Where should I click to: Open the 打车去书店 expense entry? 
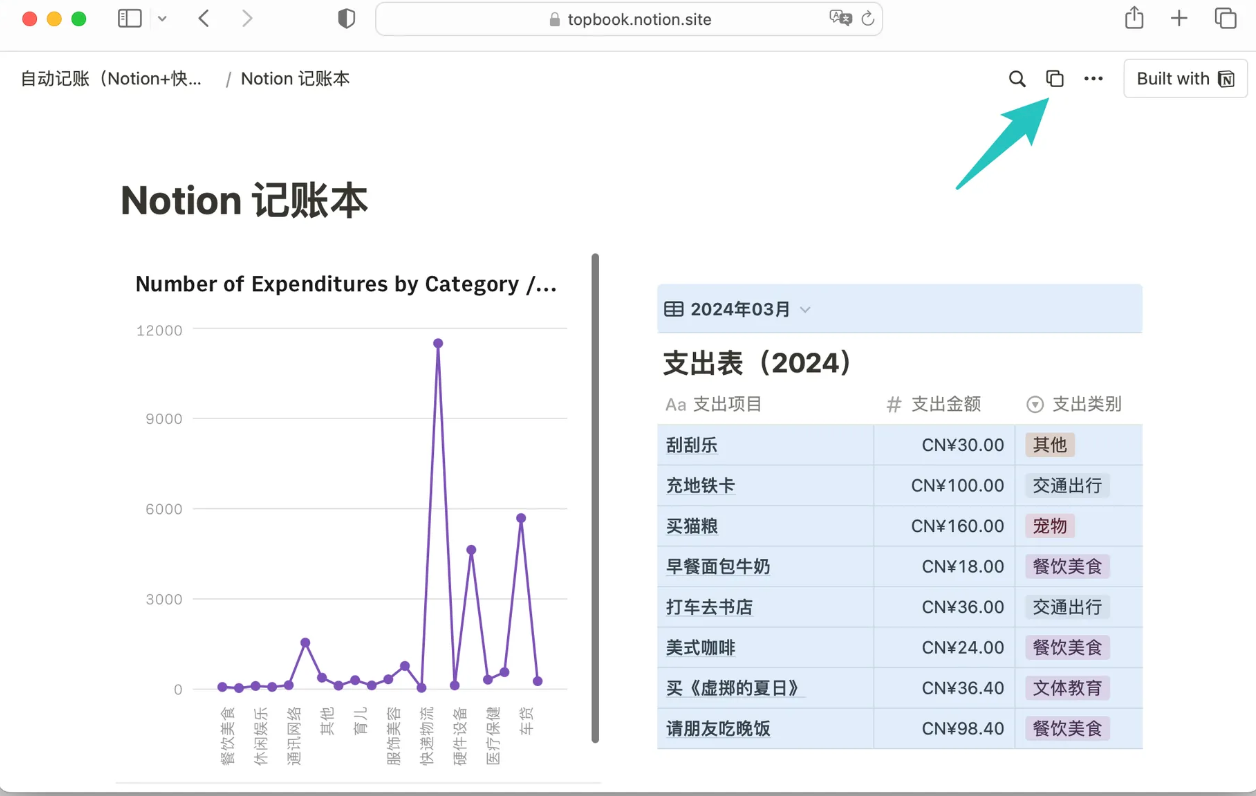(710, 607)
